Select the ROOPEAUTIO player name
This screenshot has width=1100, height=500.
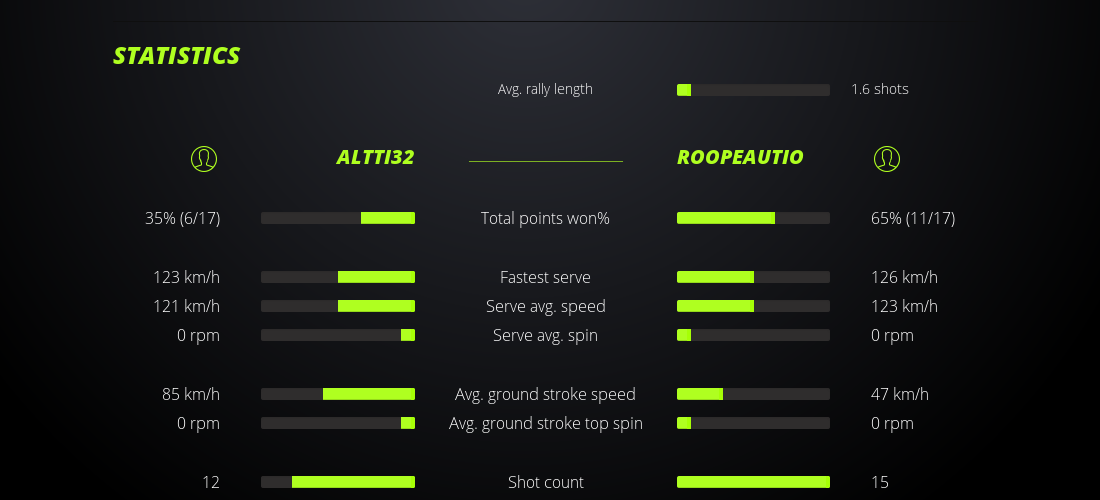pyautogui.click(x=740, y=158)
